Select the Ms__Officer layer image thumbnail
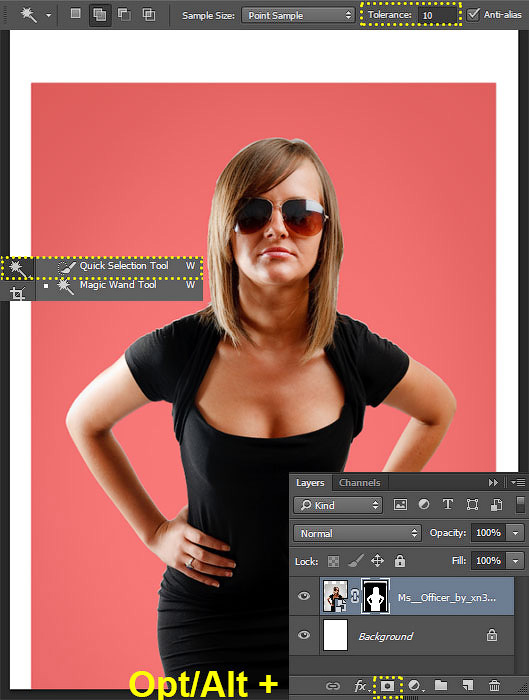The width and height of the screenshot is (529, 700). pos(335,596)
